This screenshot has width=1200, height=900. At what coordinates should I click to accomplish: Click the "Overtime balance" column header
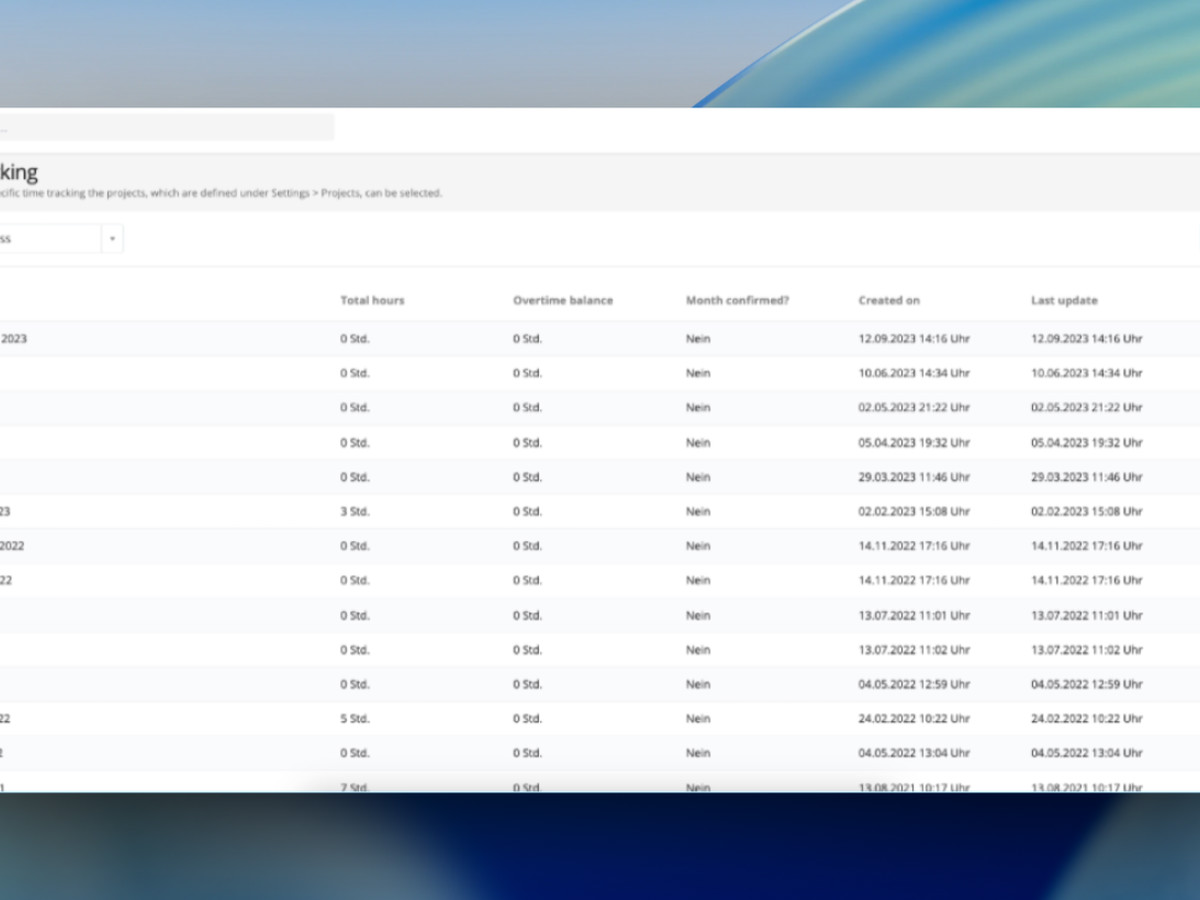pyautogui.click(x=563, y=300)
